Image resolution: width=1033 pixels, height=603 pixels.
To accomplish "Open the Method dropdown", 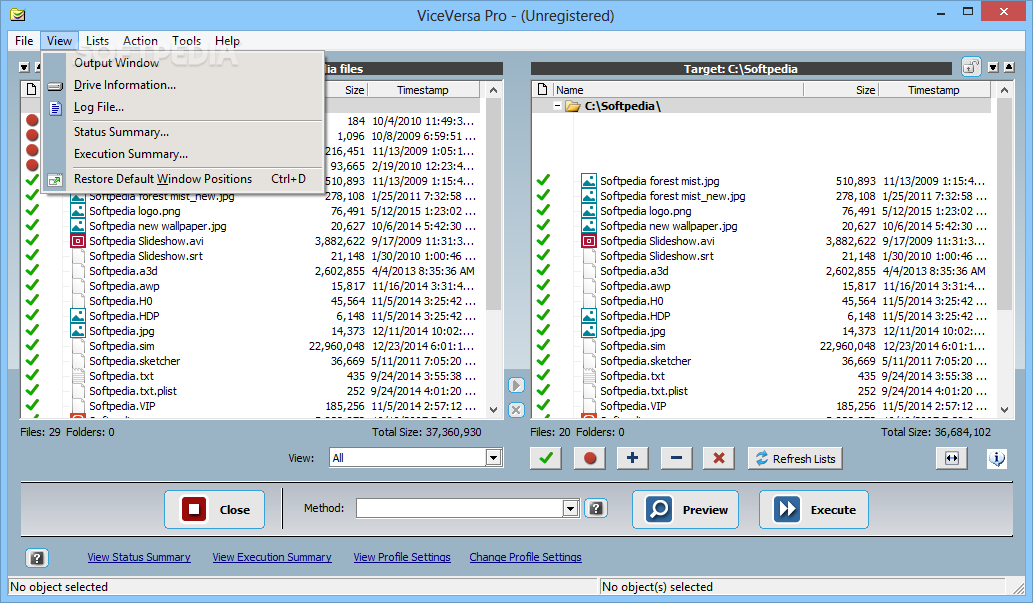I will point(571,508).
